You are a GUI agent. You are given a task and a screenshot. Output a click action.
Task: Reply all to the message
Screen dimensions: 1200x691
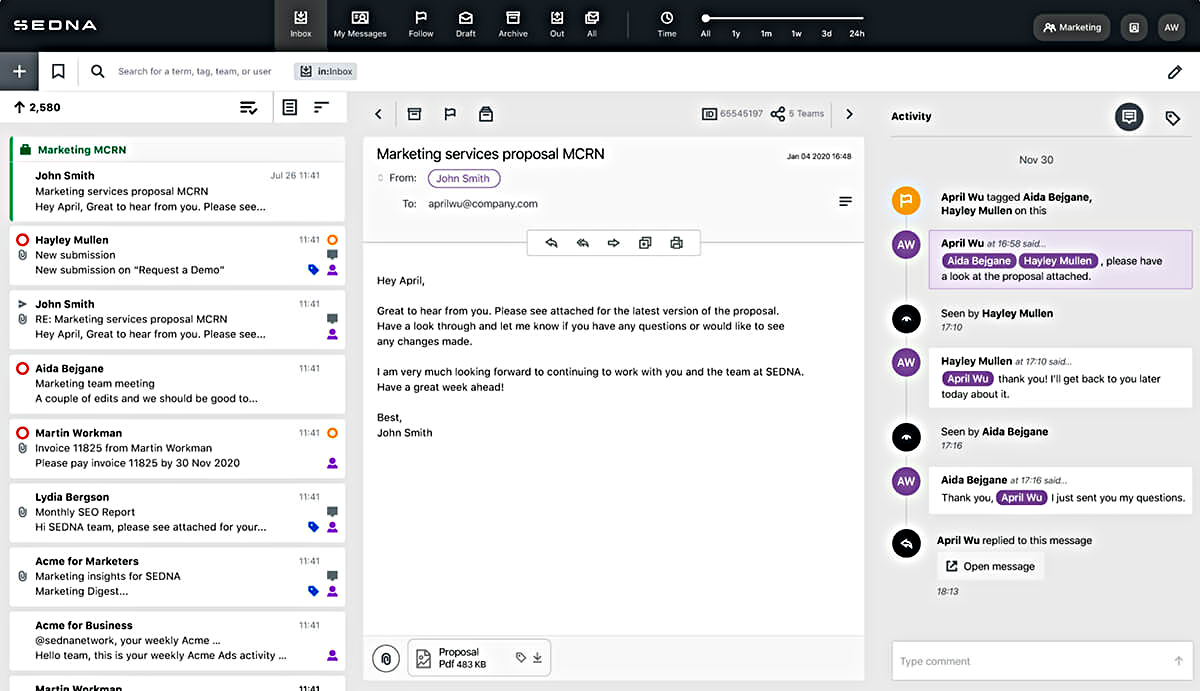[582, 243]
